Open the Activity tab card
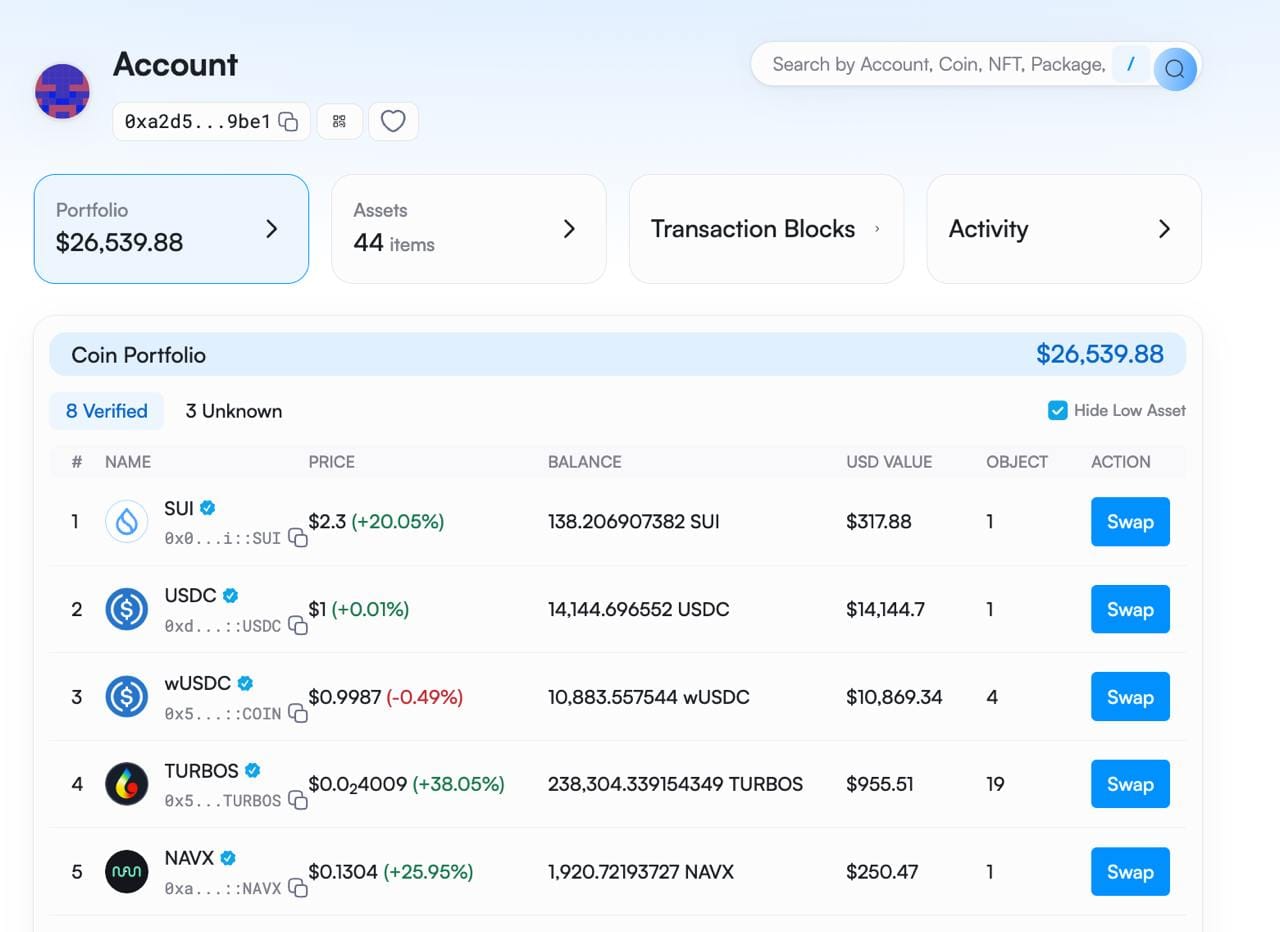This screenshot has width=1280, height=932. coord(1064,229)
